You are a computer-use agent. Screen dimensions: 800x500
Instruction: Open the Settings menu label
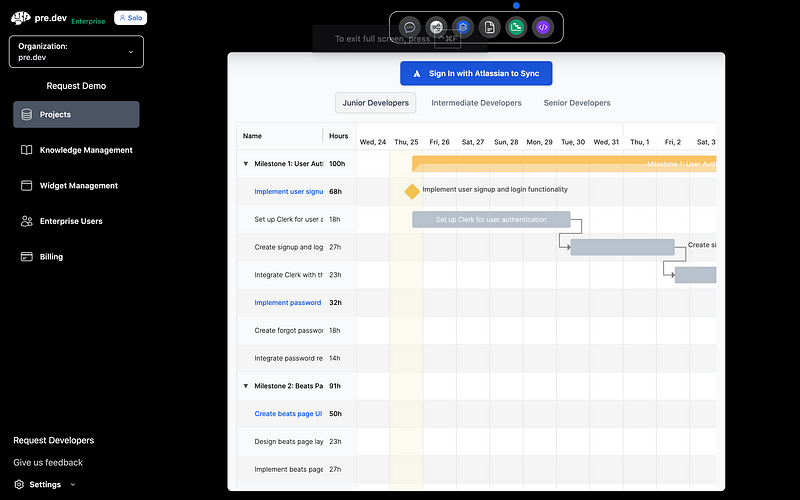(45, 485)
